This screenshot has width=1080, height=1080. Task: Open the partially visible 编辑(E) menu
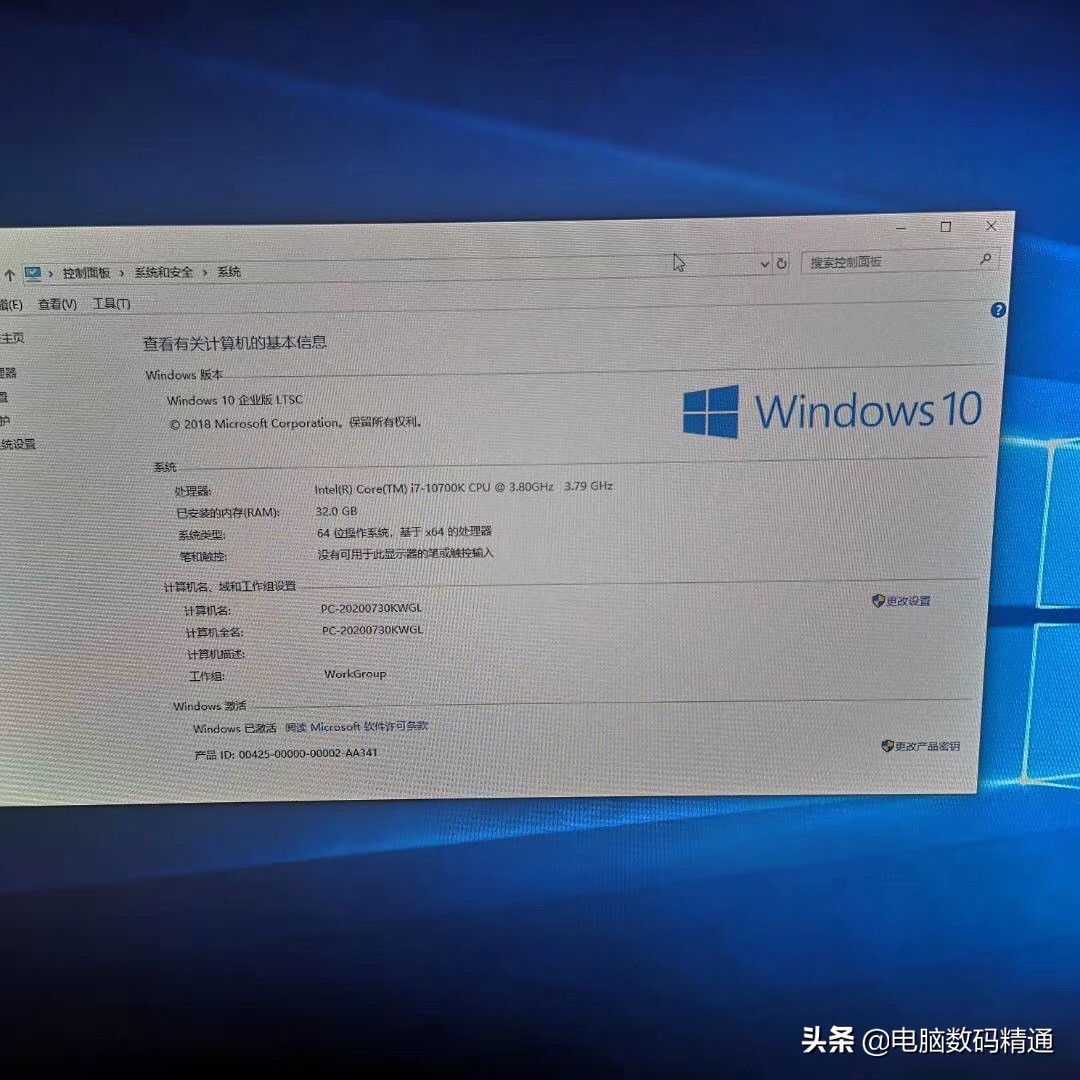click(11, 304)
